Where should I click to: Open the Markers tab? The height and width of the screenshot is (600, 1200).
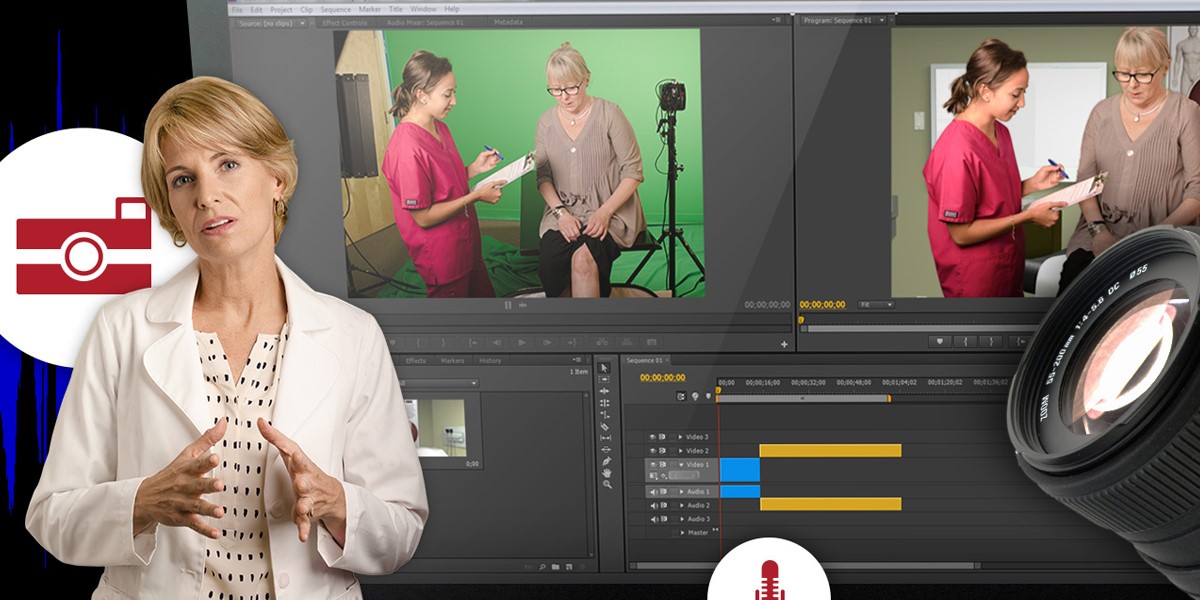click(452, 360)
